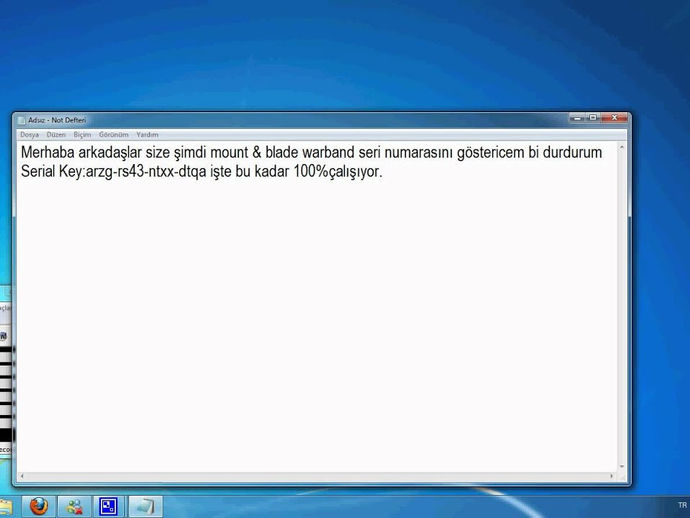690x518 pixels.
Task: Open the Yardım menu
Action: 147,135
